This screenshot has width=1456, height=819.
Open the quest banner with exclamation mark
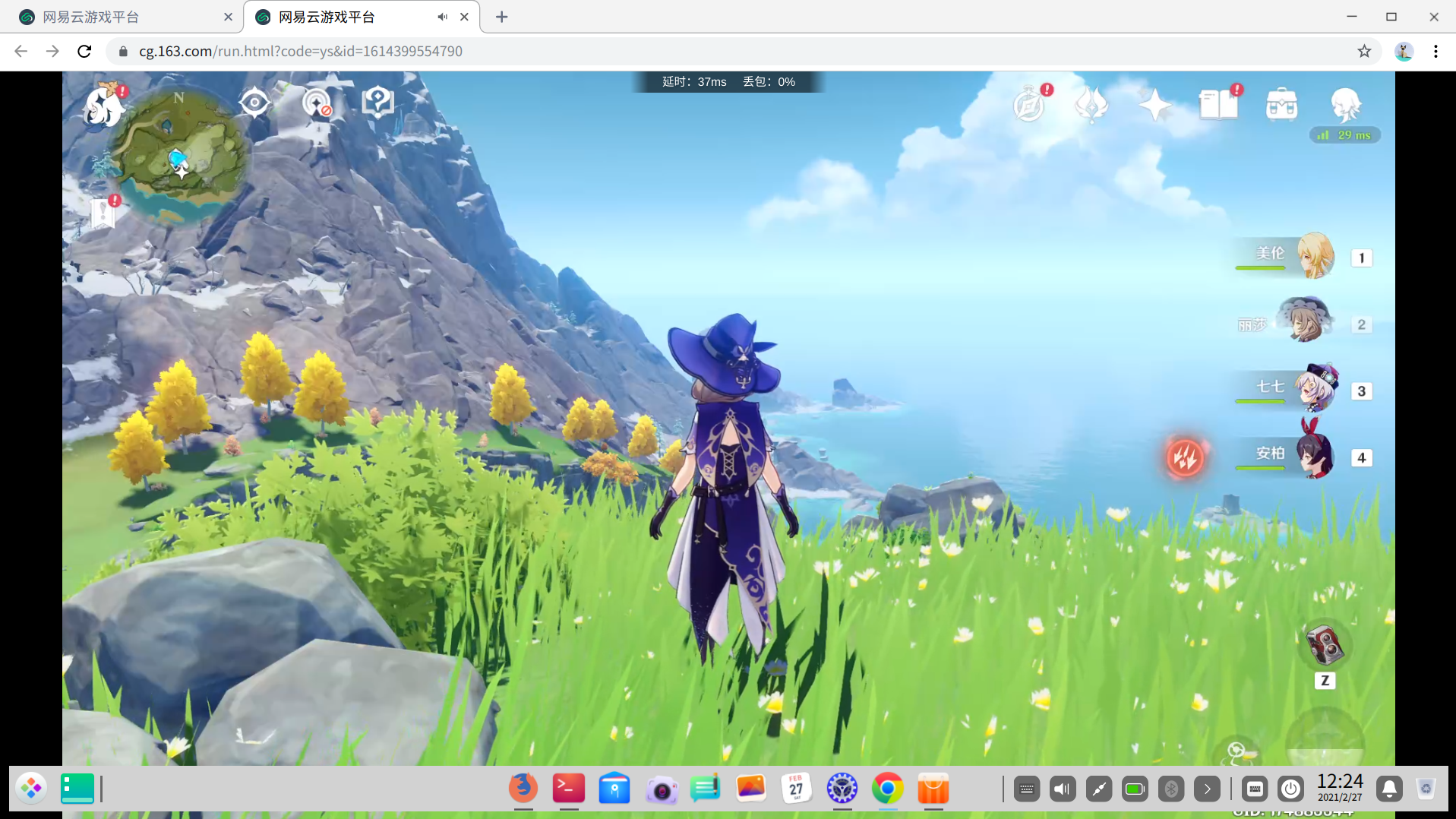tap(103, 212)
